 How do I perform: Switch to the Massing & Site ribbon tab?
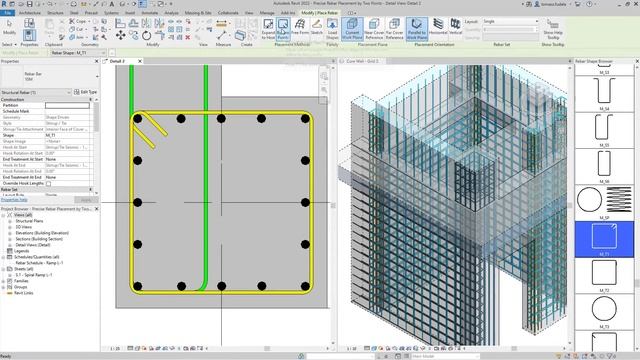click(x=198, y=13)
